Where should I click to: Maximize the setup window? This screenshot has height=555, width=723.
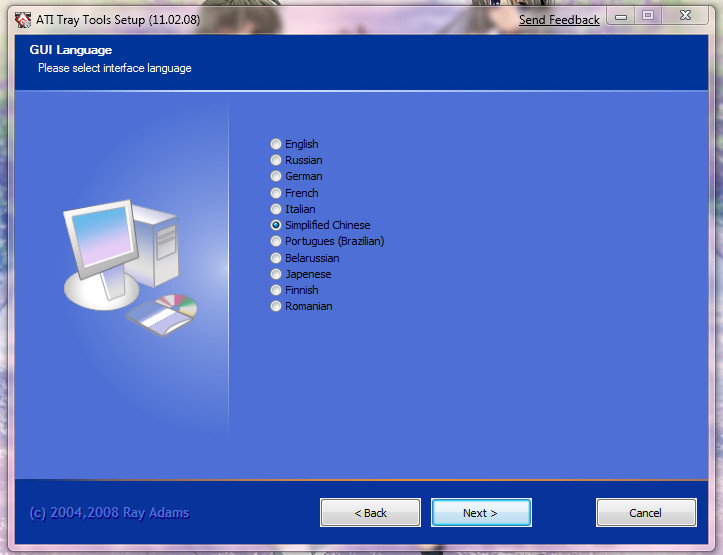coord(648,16)
